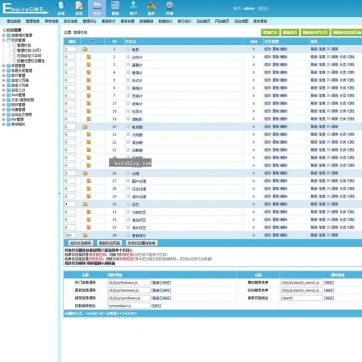Open 后台首页 in the secondary menu bar

(x=203, y=21)
